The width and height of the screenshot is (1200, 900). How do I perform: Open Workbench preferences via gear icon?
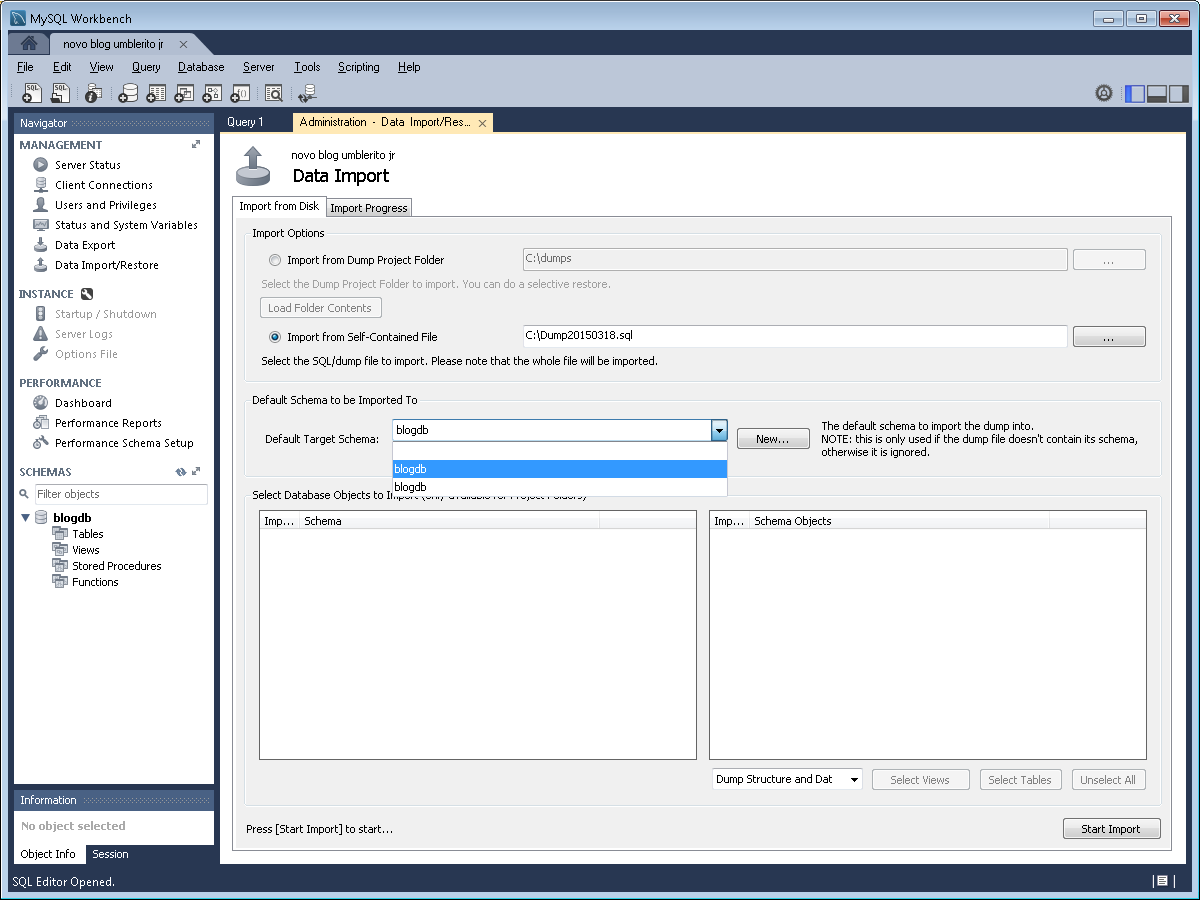[1103, 93]
